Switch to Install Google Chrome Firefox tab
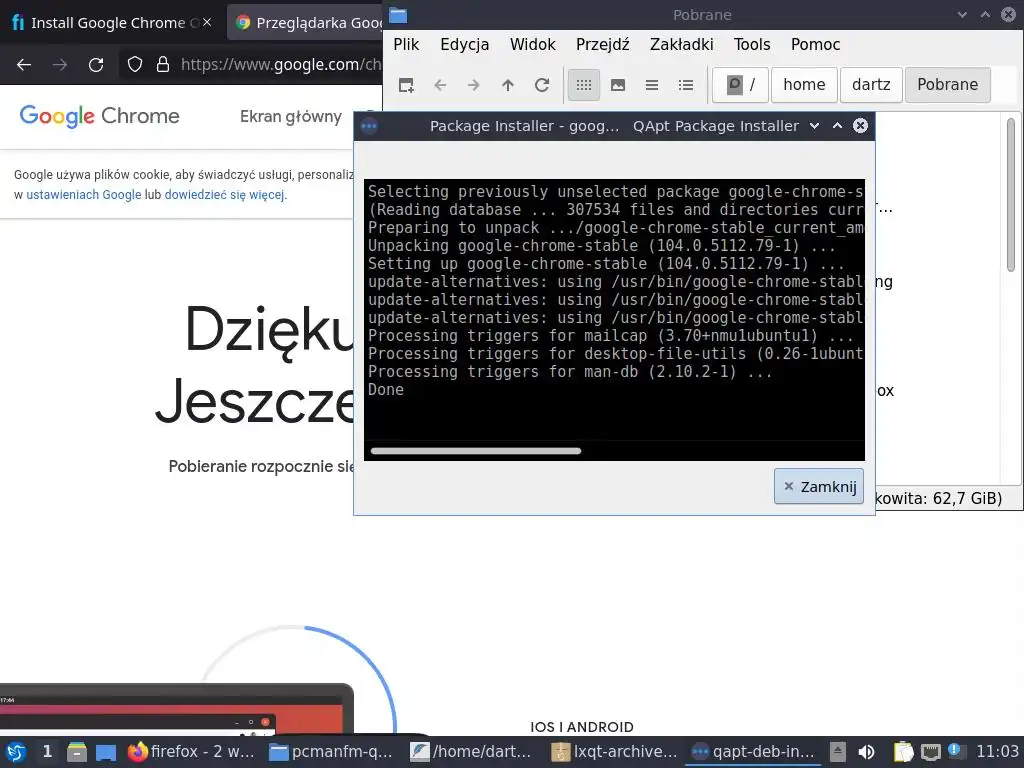 pyautogui.click(x=108, y=23)
